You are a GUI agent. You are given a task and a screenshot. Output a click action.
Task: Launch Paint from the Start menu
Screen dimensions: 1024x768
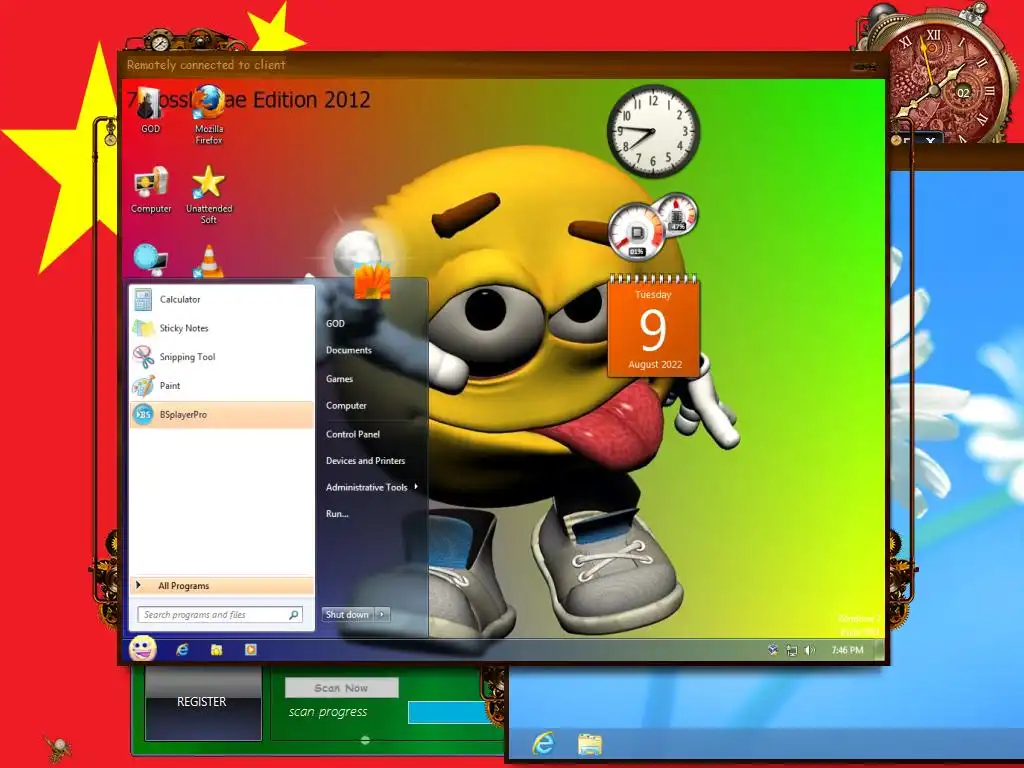(x=222, y=386)
